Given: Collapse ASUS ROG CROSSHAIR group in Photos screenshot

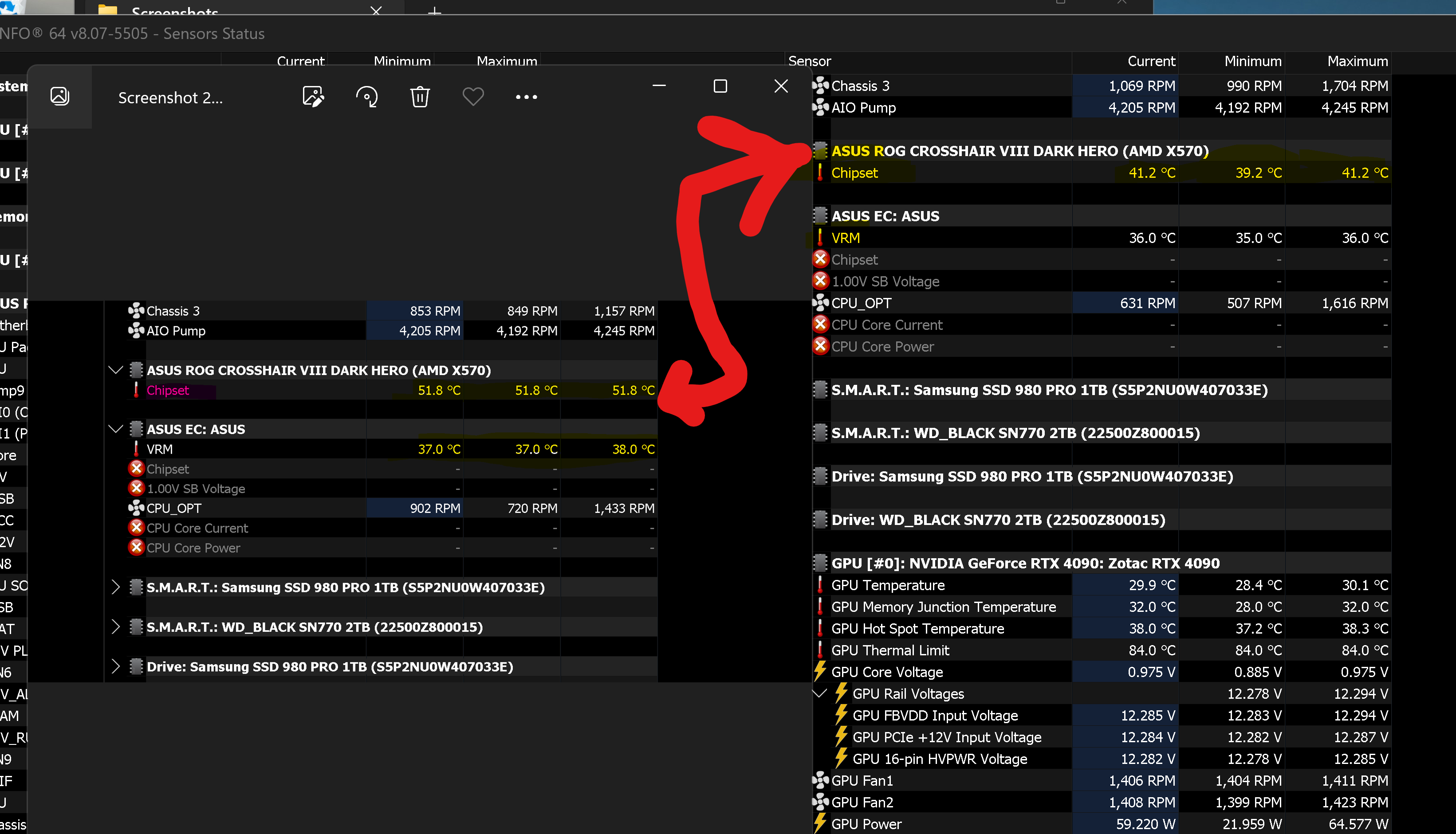Looking at the screenshot, I should coord(116,370).
